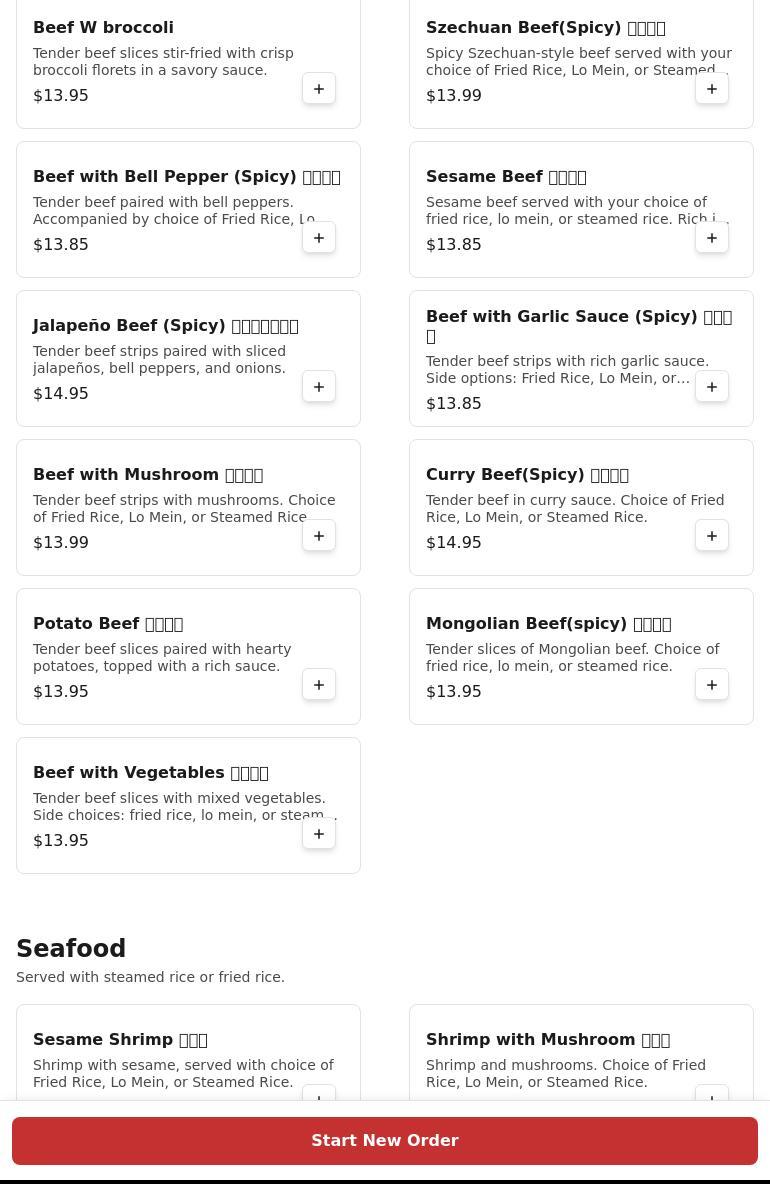Click the Seafood section heading
The height and width of the screenshot is (1184, 770).
71,948
